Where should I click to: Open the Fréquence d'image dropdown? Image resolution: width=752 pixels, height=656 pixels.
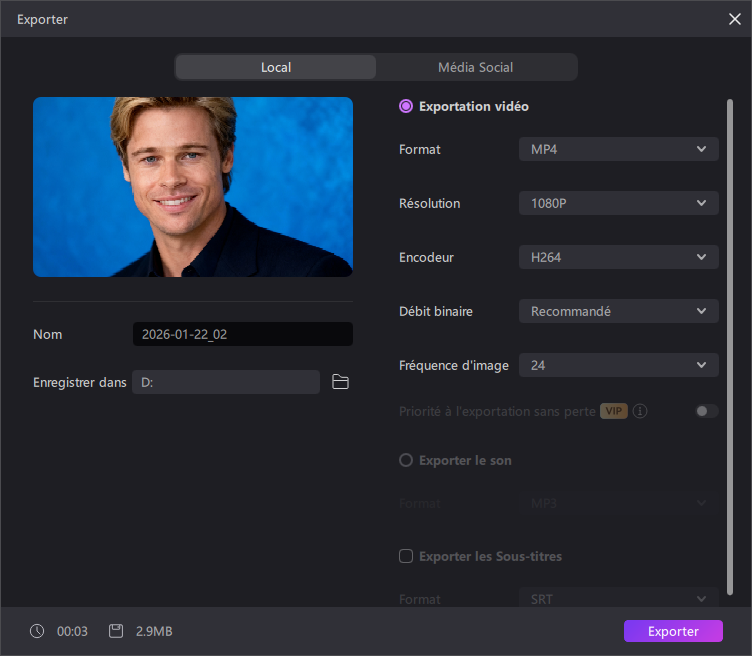click(618, 365)
